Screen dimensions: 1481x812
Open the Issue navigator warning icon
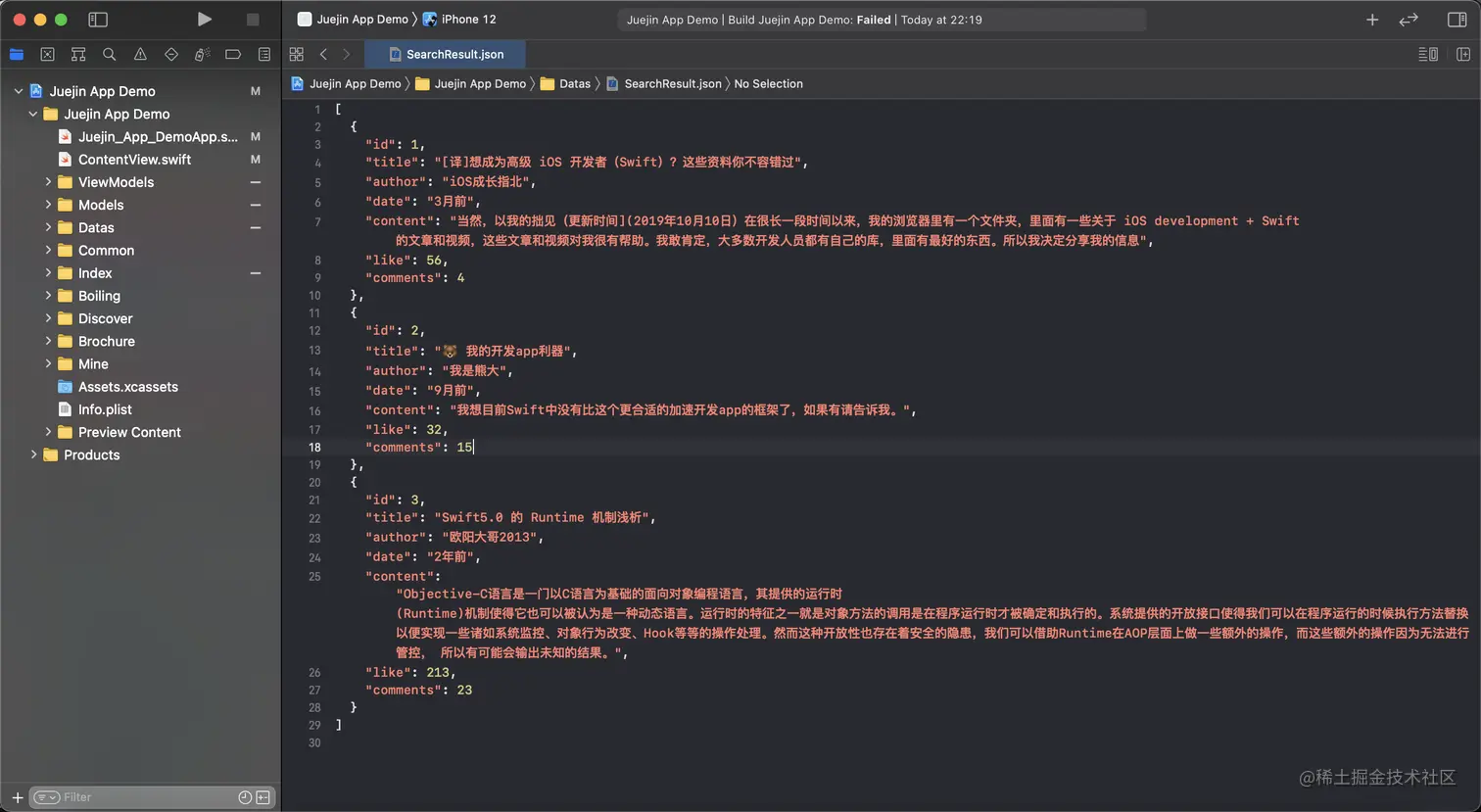coord(140,54)
